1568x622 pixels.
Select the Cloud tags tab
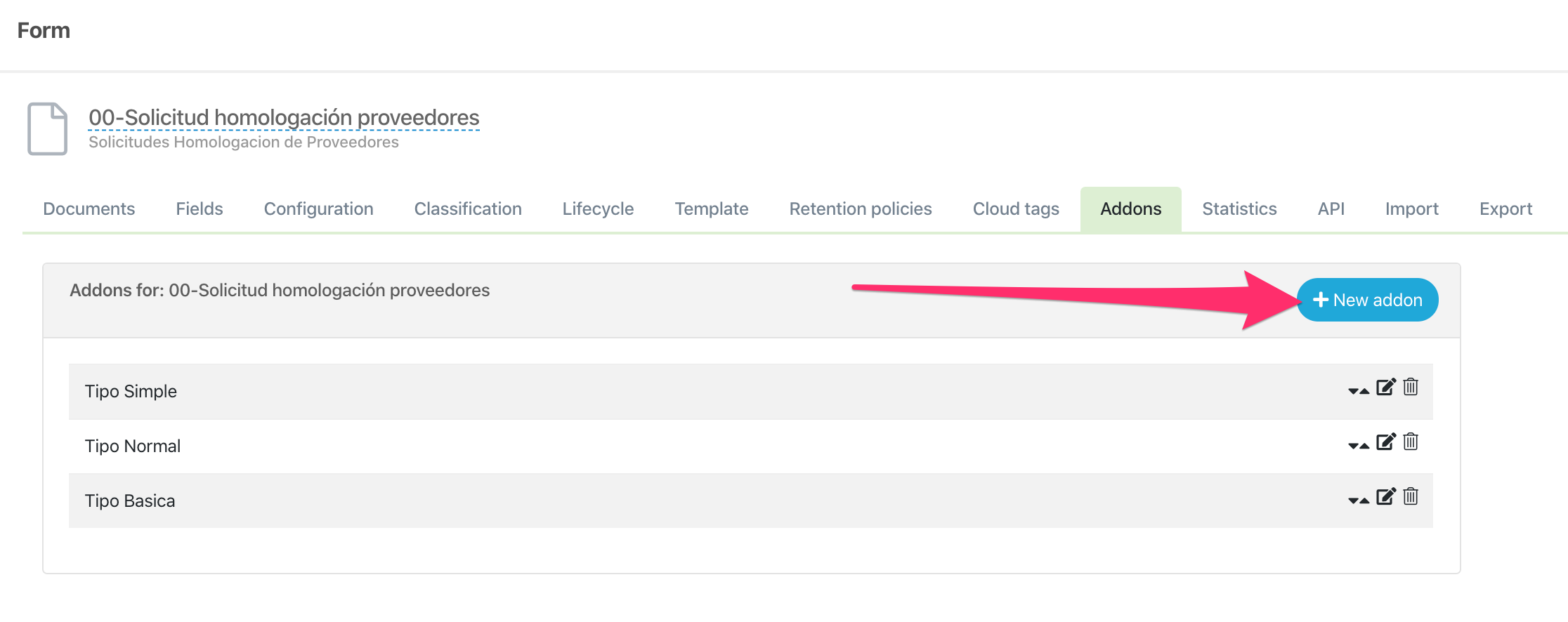pos(1016,209)
